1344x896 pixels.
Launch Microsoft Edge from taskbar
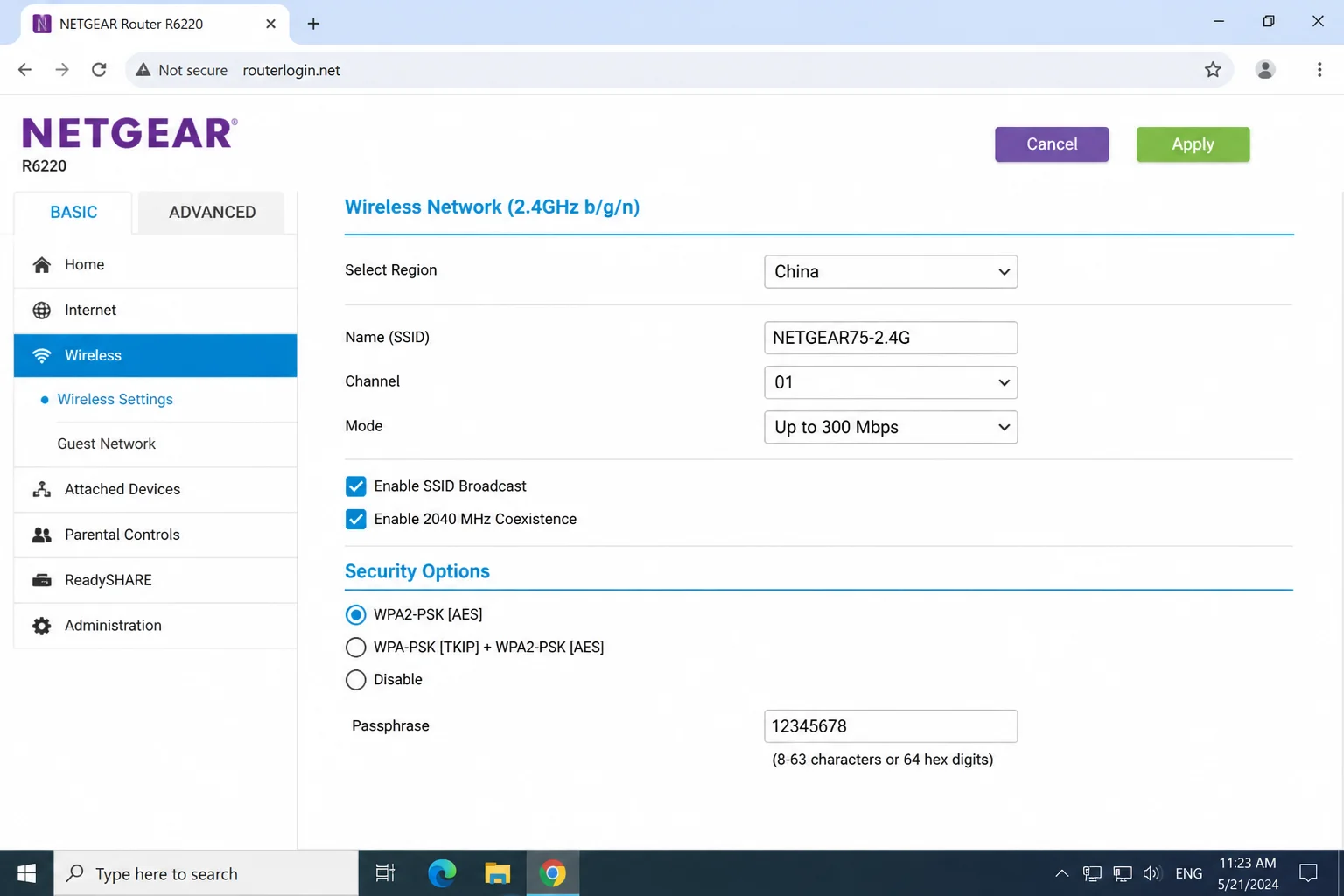click(442, 873)
